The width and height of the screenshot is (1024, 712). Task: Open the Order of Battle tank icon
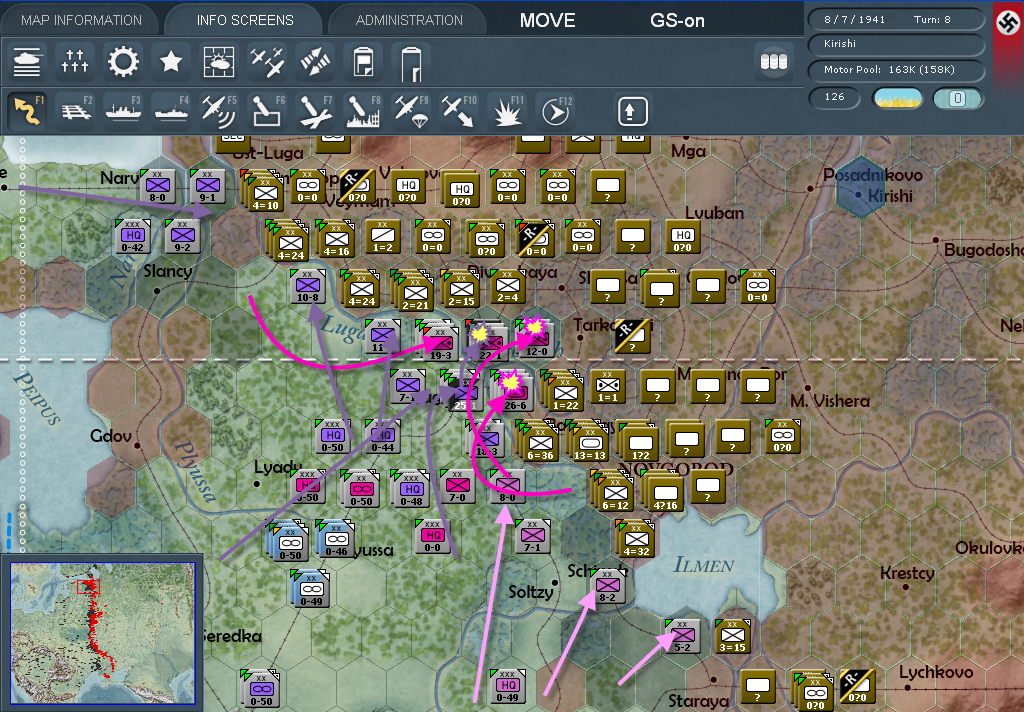27,63
